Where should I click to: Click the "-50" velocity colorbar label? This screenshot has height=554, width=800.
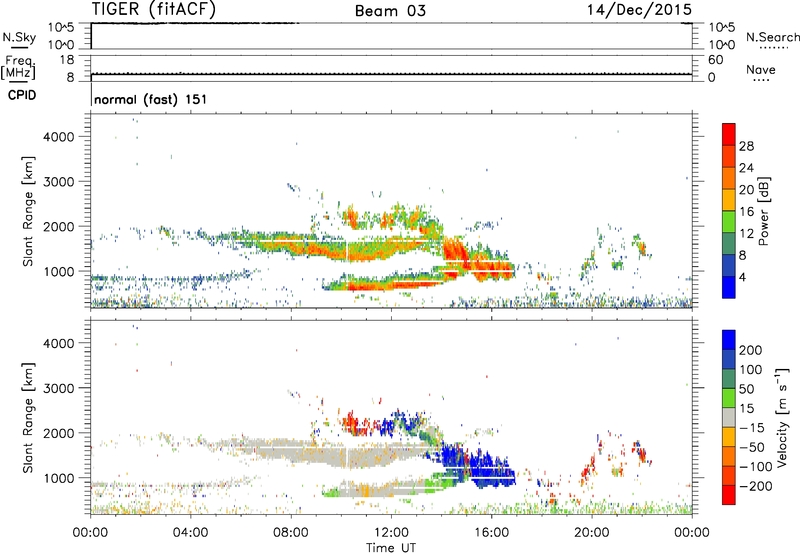(752, 447)
